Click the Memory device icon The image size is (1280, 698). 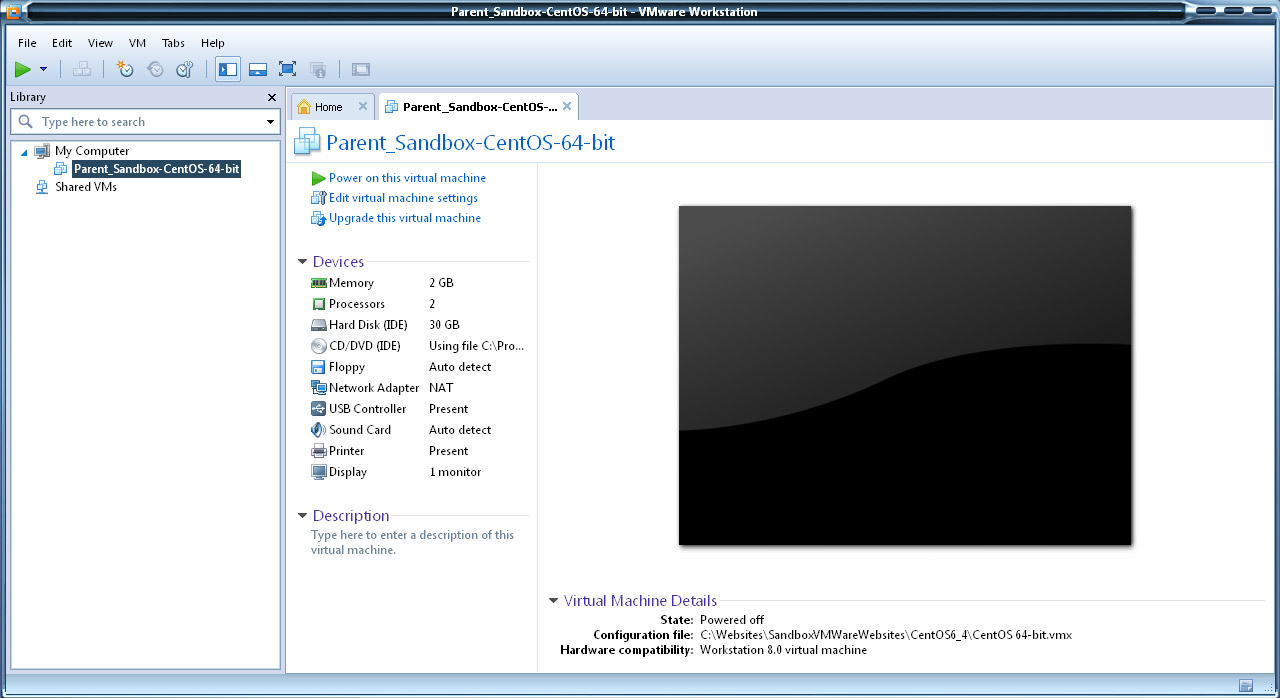[x=319, y=283]
